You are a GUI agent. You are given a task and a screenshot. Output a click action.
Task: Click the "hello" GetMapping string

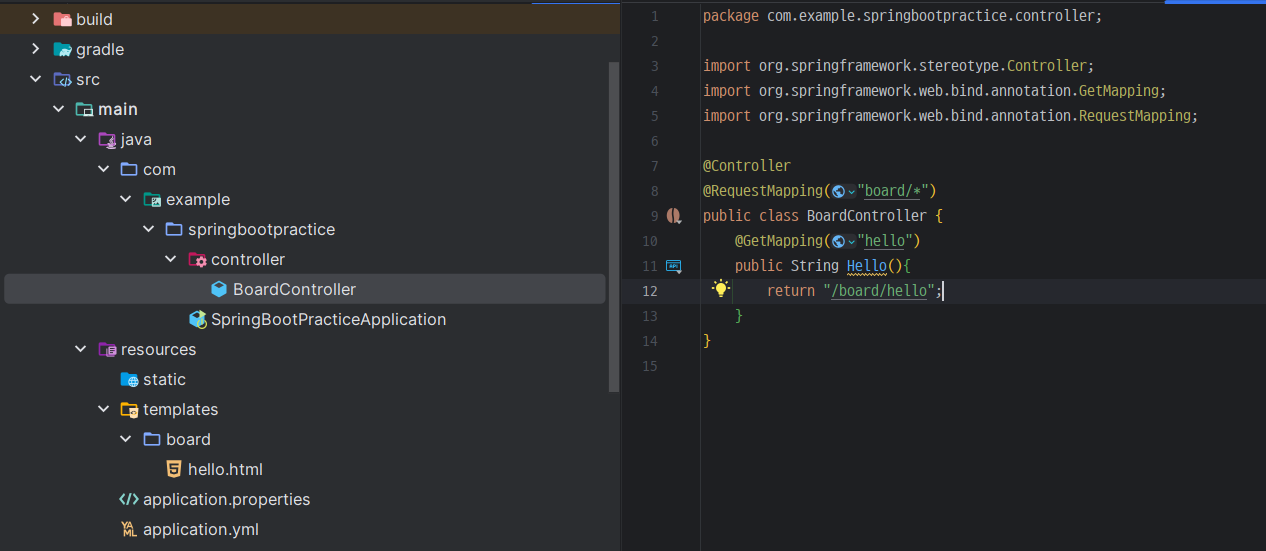point(884,241)
